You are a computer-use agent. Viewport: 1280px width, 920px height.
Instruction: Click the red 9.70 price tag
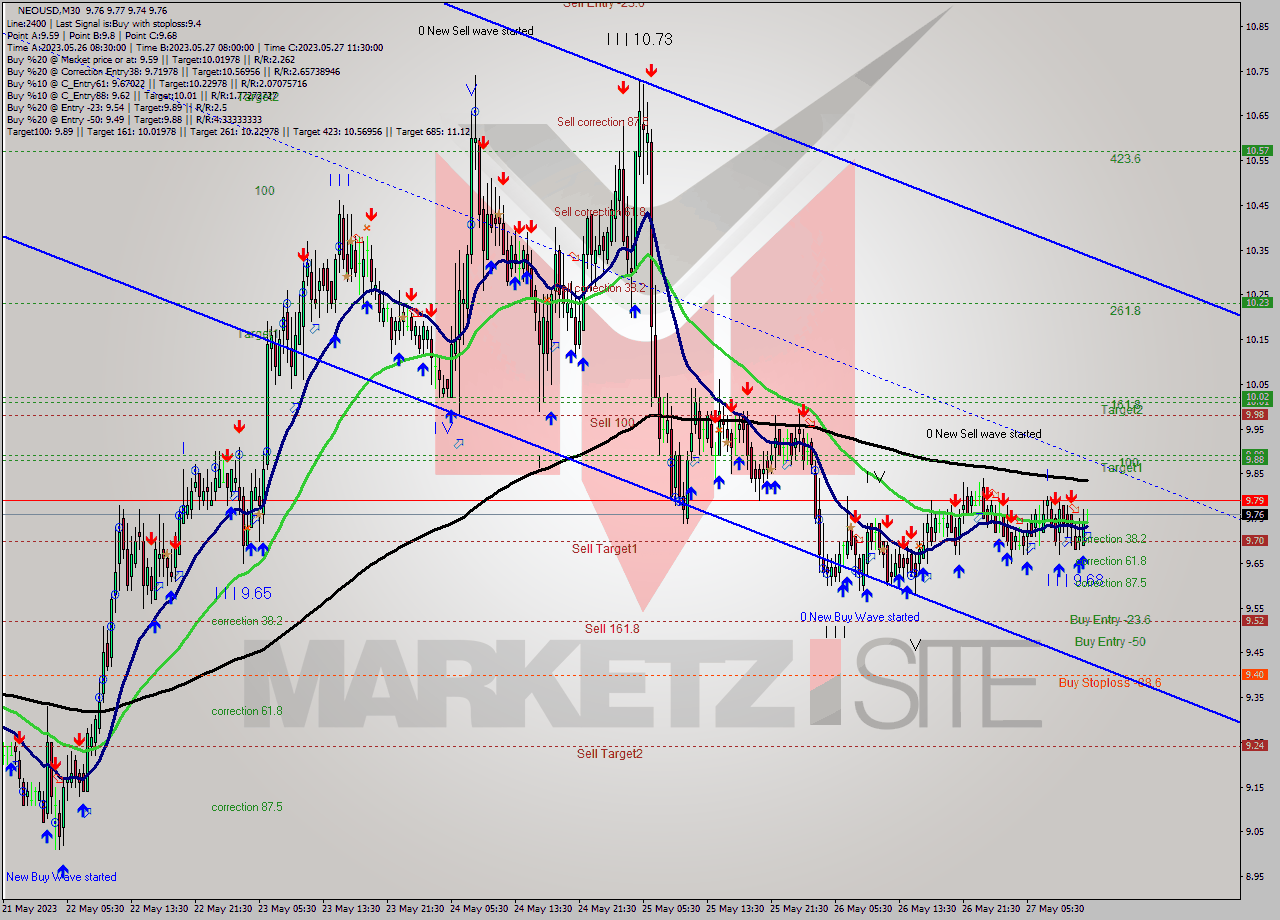pyautogui.click(x=1257, y=540)
